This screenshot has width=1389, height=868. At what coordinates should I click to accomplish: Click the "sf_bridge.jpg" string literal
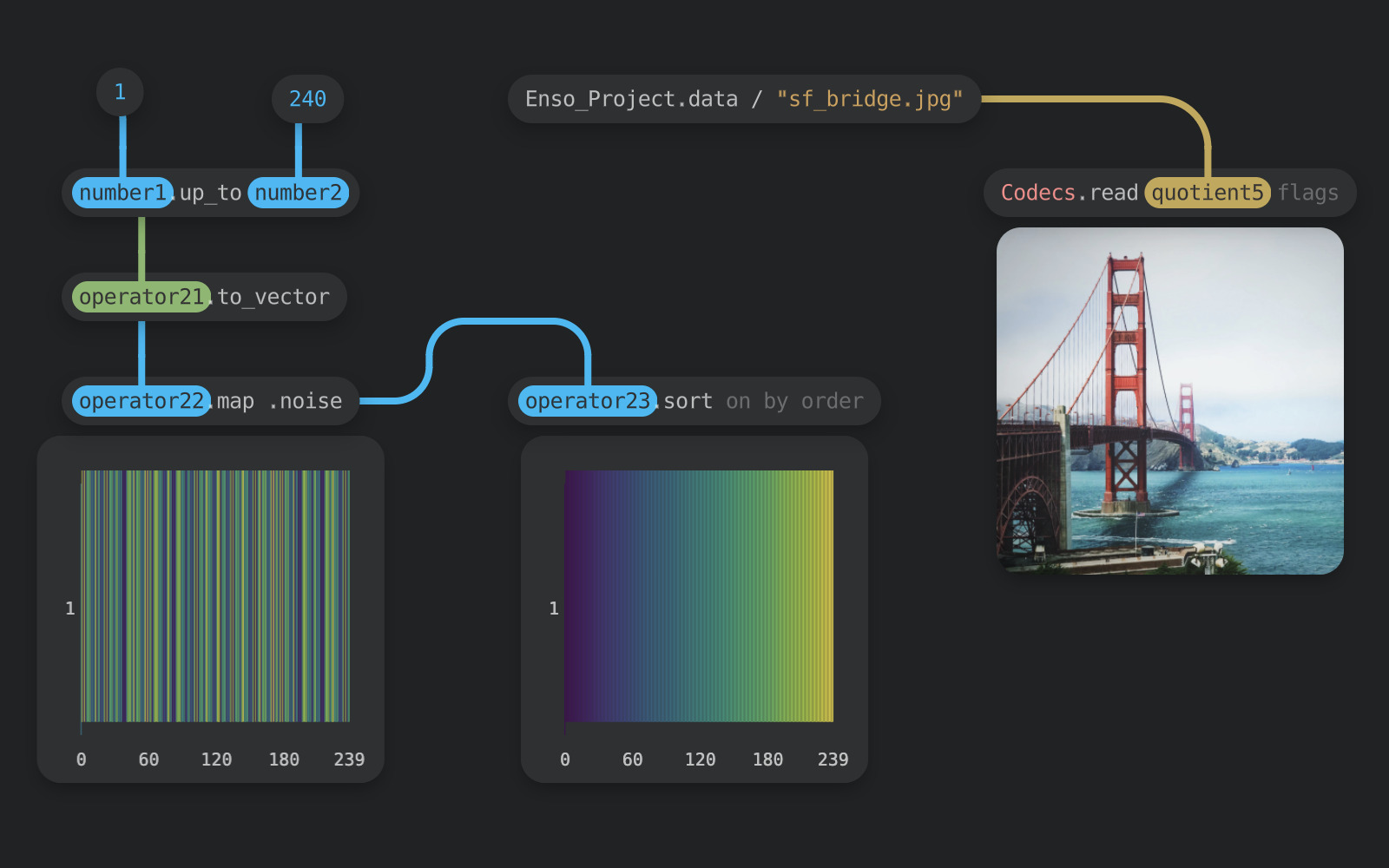(x=869, y=99)
